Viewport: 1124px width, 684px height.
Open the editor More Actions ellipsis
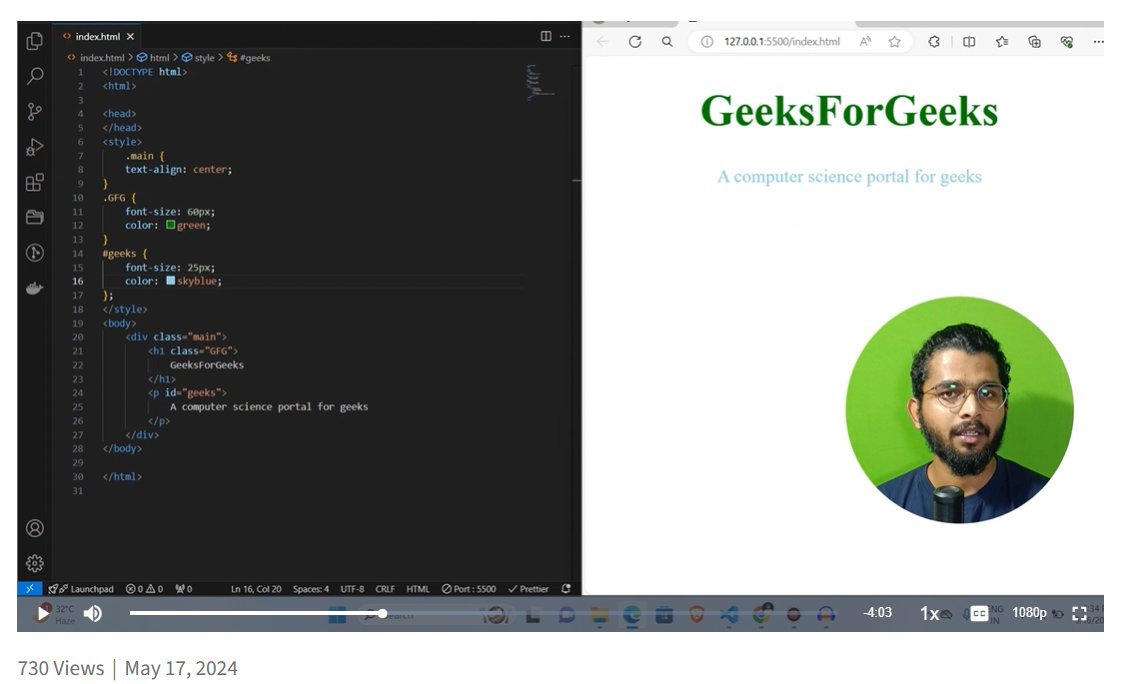(x=565, y=36)
